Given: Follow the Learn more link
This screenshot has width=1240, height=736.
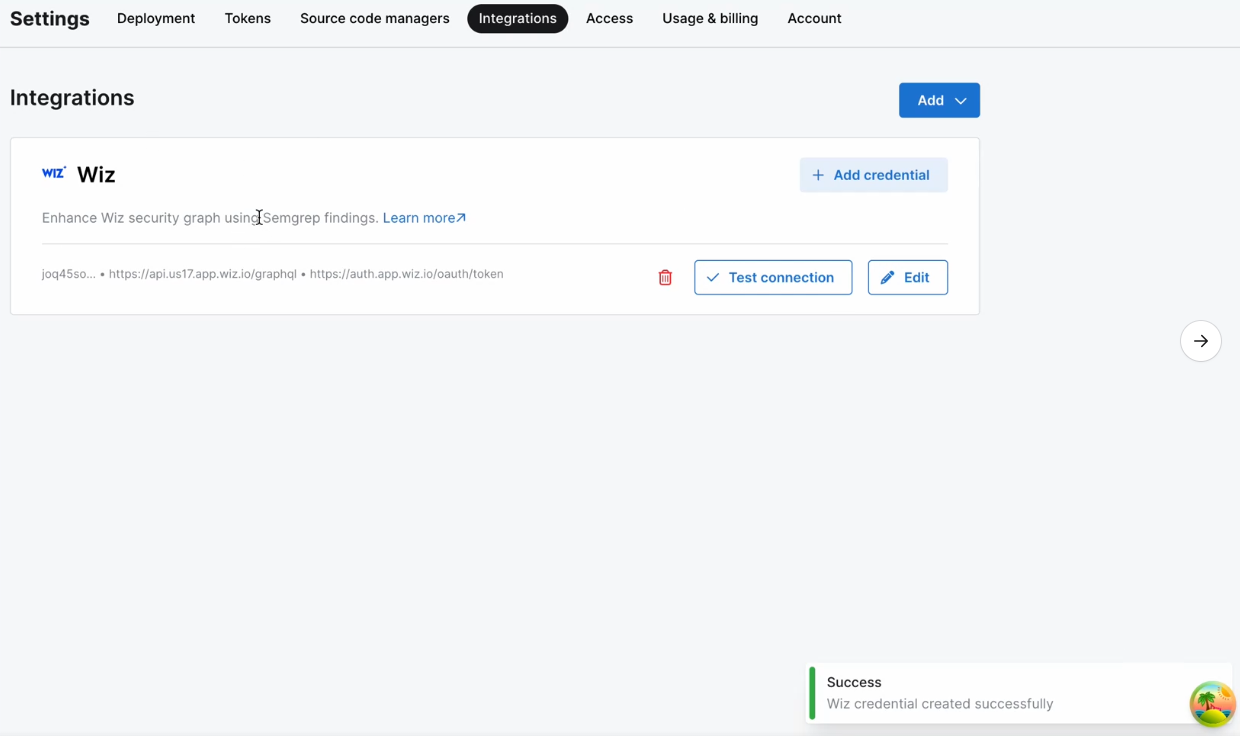Looking at the screenshot, I should tap(418, 217).
